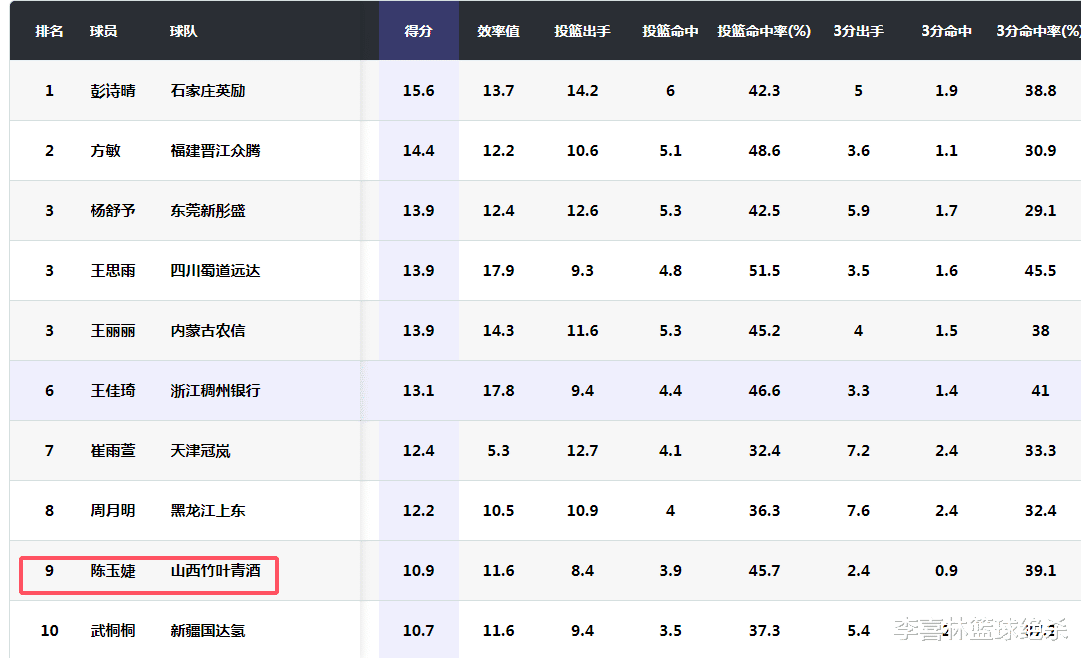Select player name 王丽丽
The width and height of the screenshot is (1081, 658).
113,331
